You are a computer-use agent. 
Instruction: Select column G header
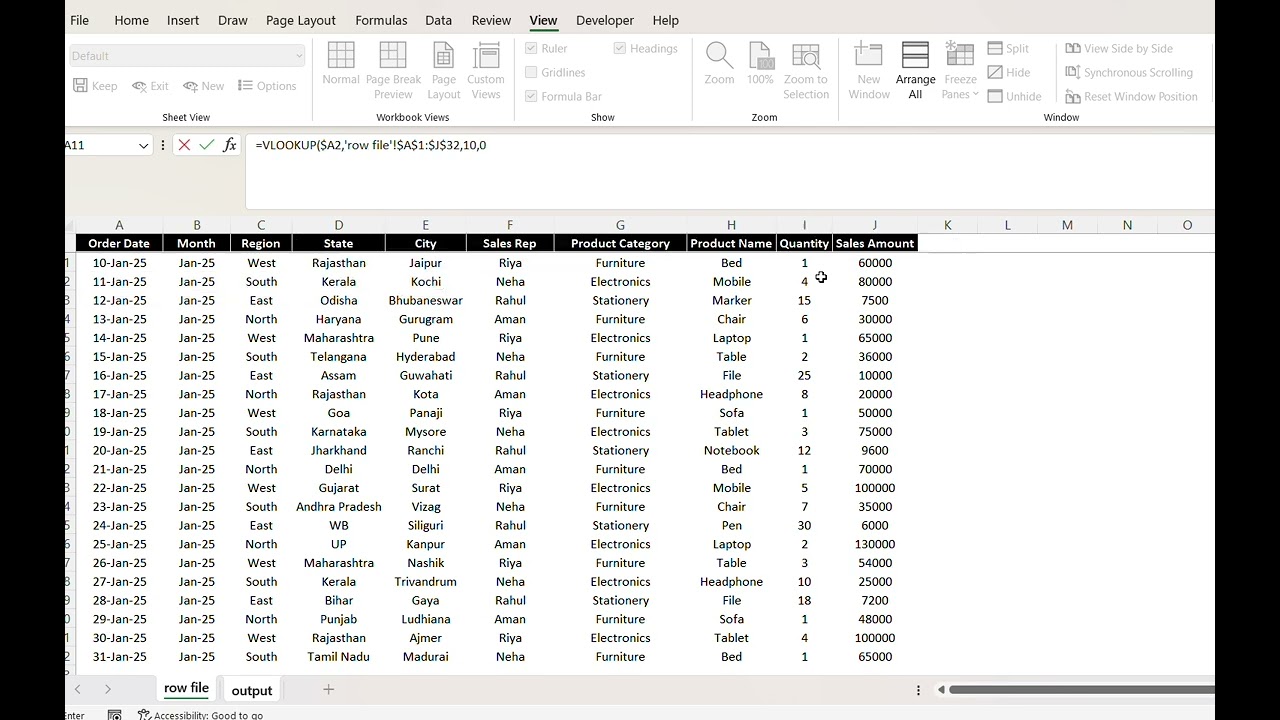pyautogui.click(x=620, y=225)
